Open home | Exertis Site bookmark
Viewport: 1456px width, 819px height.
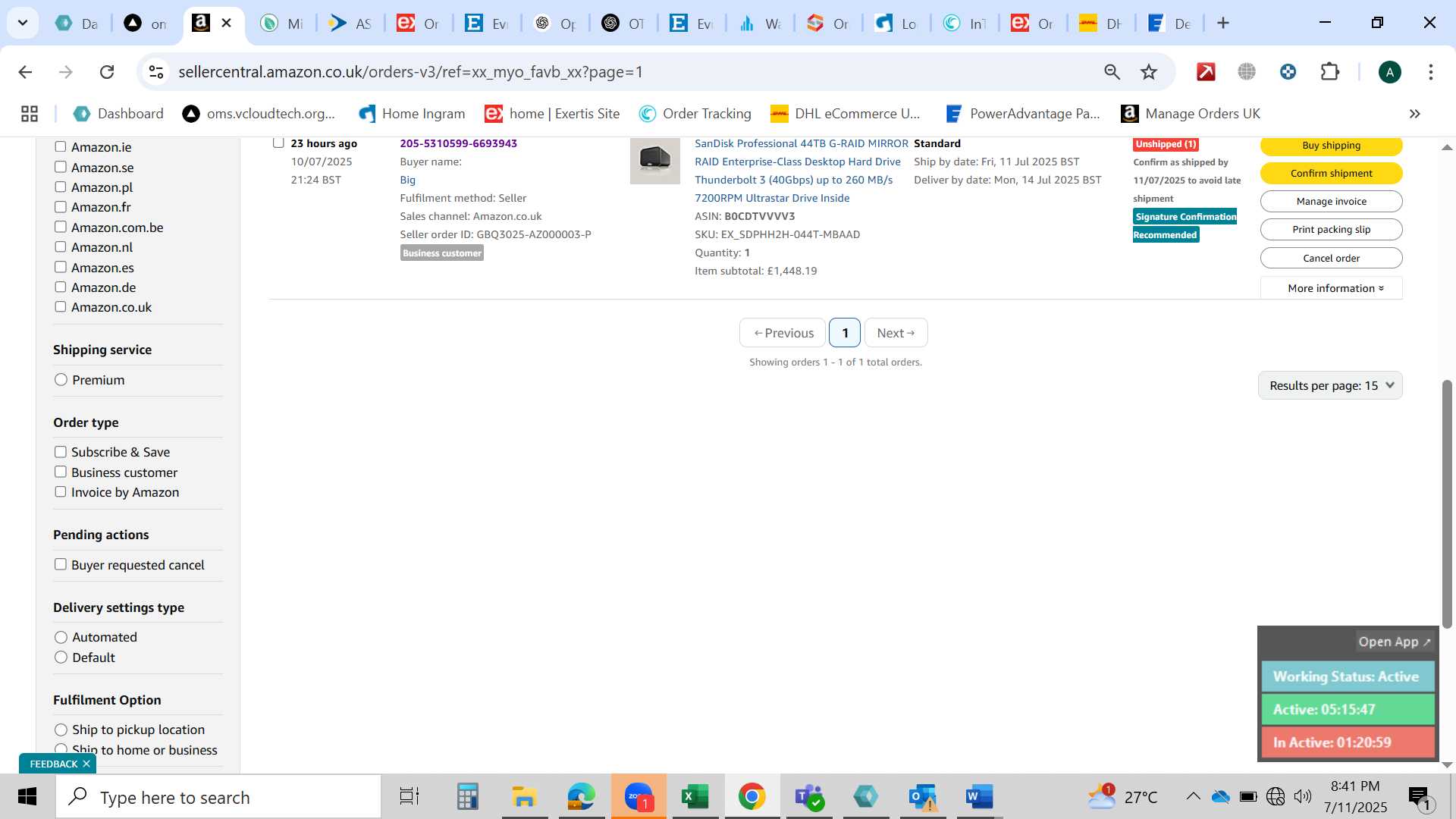click(x=553, y=114)
